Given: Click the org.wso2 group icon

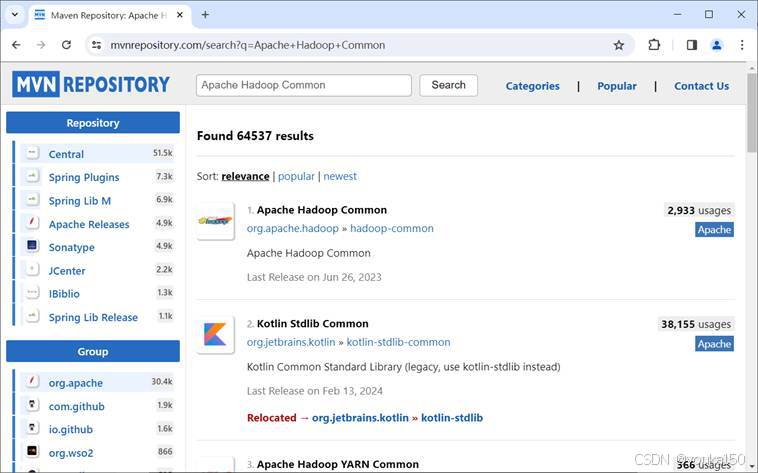Looking at the screenshot, I should (x=32, y=452).
